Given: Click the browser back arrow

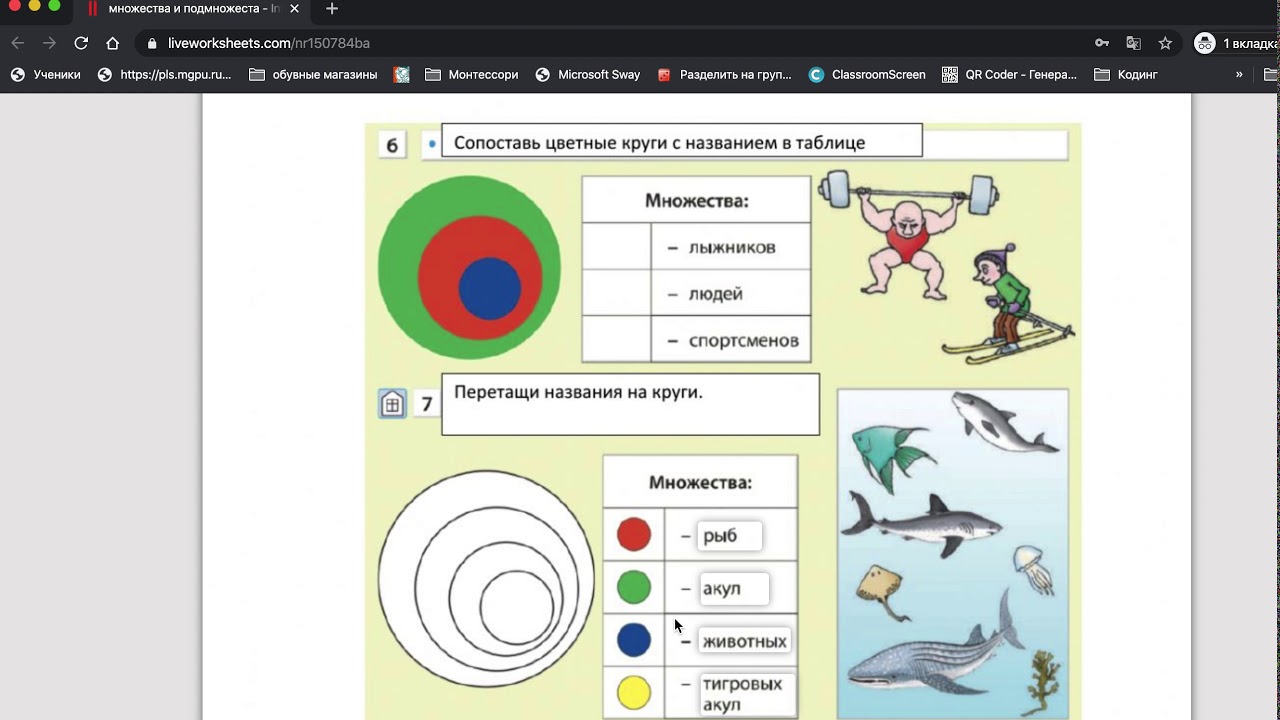Looking at the screenshot, I should point(17,43).
